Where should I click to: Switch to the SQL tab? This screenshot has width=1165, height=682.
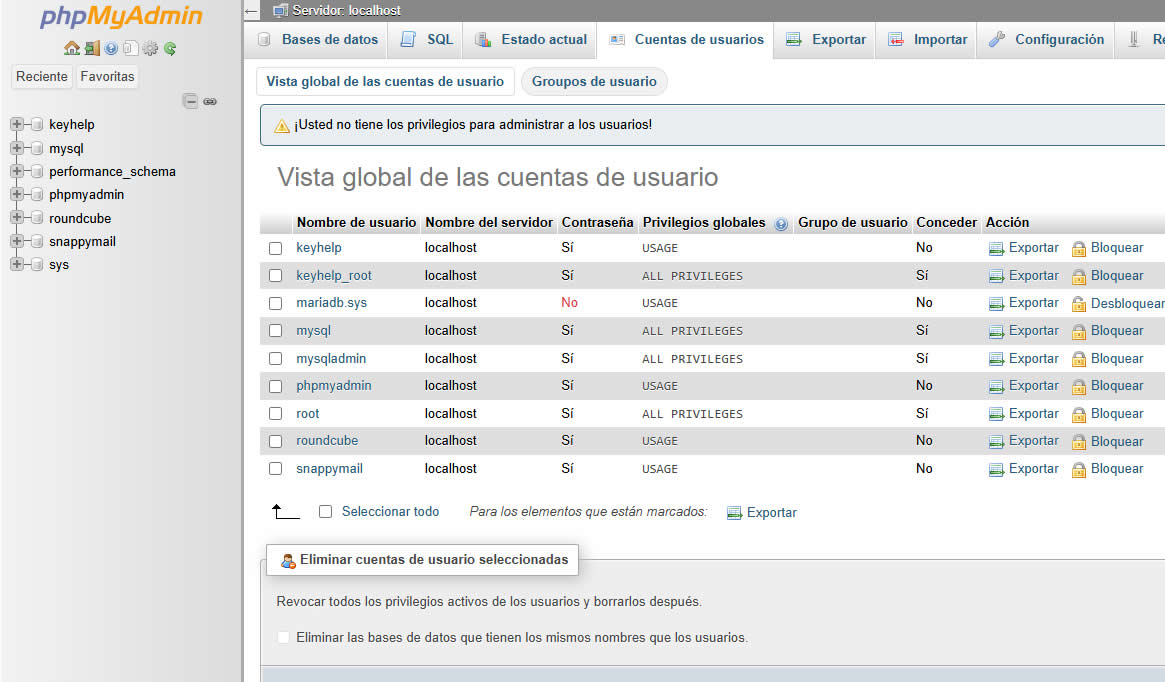click(x=427, y=40)
